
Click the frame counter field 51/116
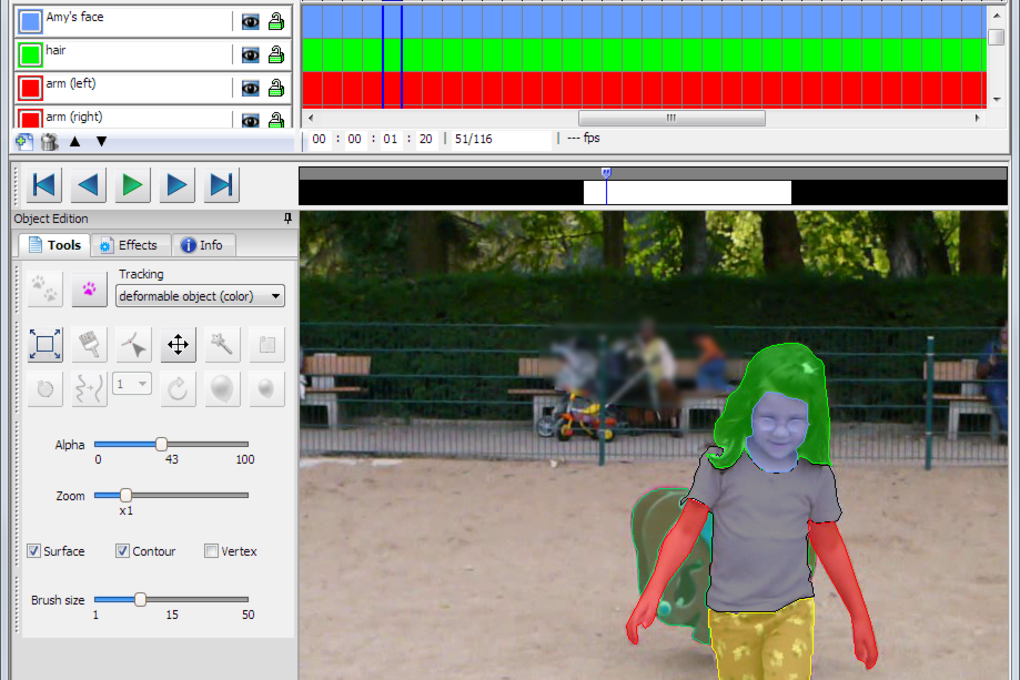click(x=501, y=139)
